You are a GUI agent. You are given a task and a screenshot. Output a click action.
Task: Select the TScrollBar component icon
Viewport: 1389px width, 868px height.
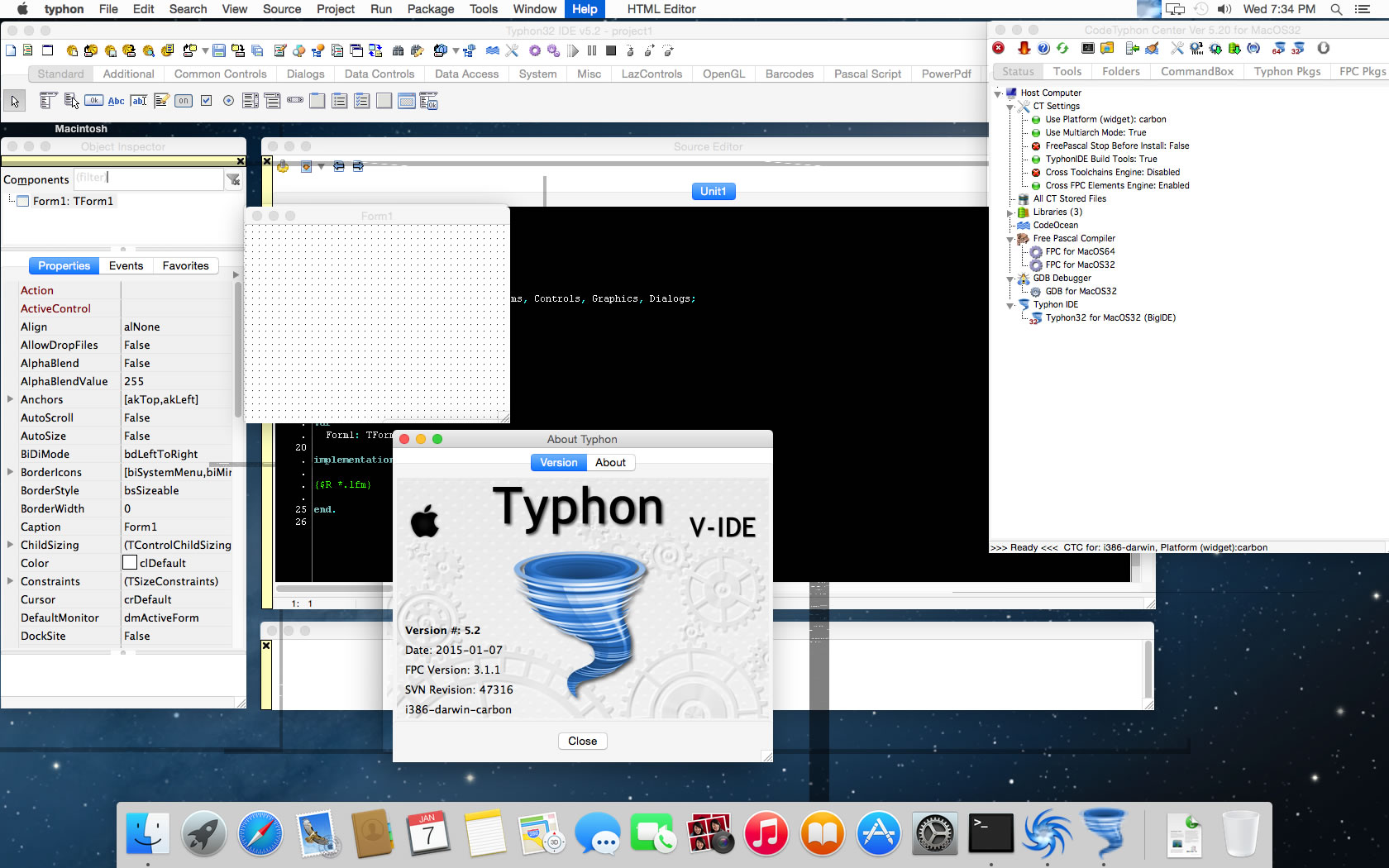(295, 101)
